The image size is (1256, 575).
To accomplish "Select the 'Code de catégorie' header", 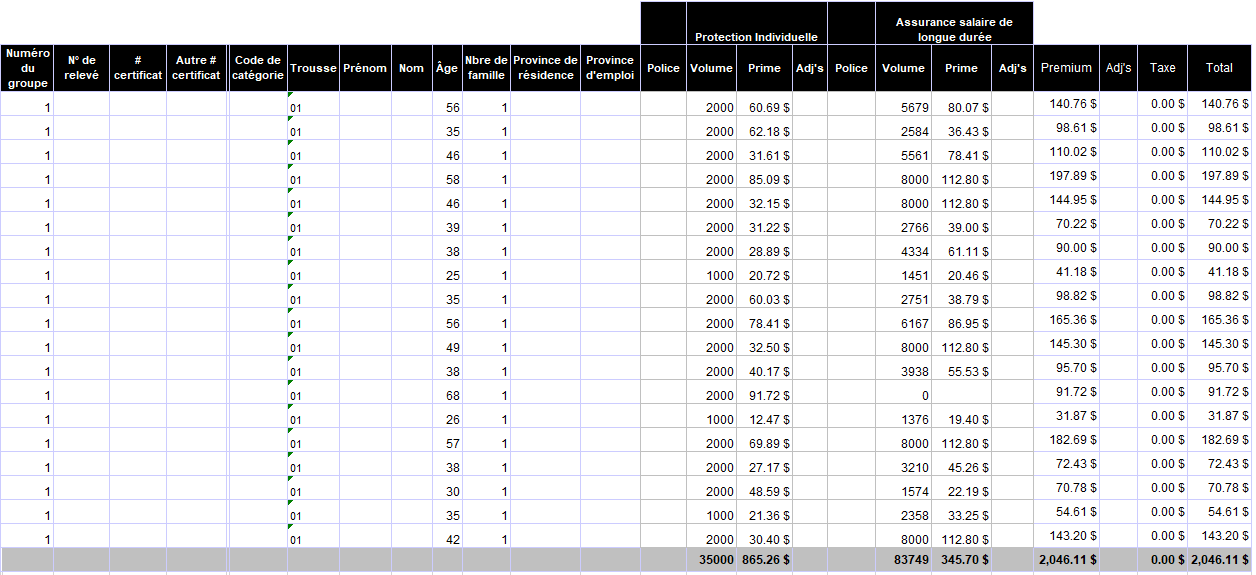I will pyautogui.click(x=258, y=68).
